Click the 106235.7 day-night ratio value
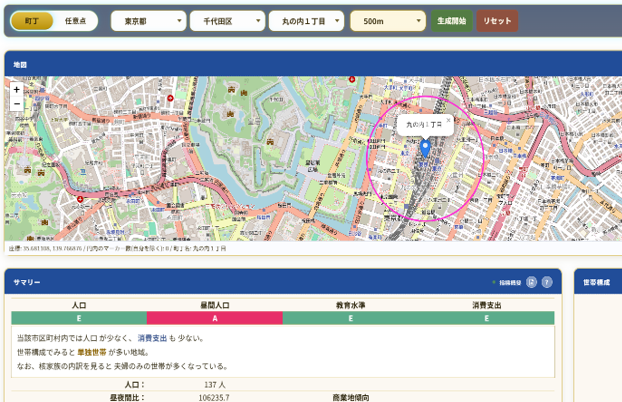 click(x=214, y=397)
